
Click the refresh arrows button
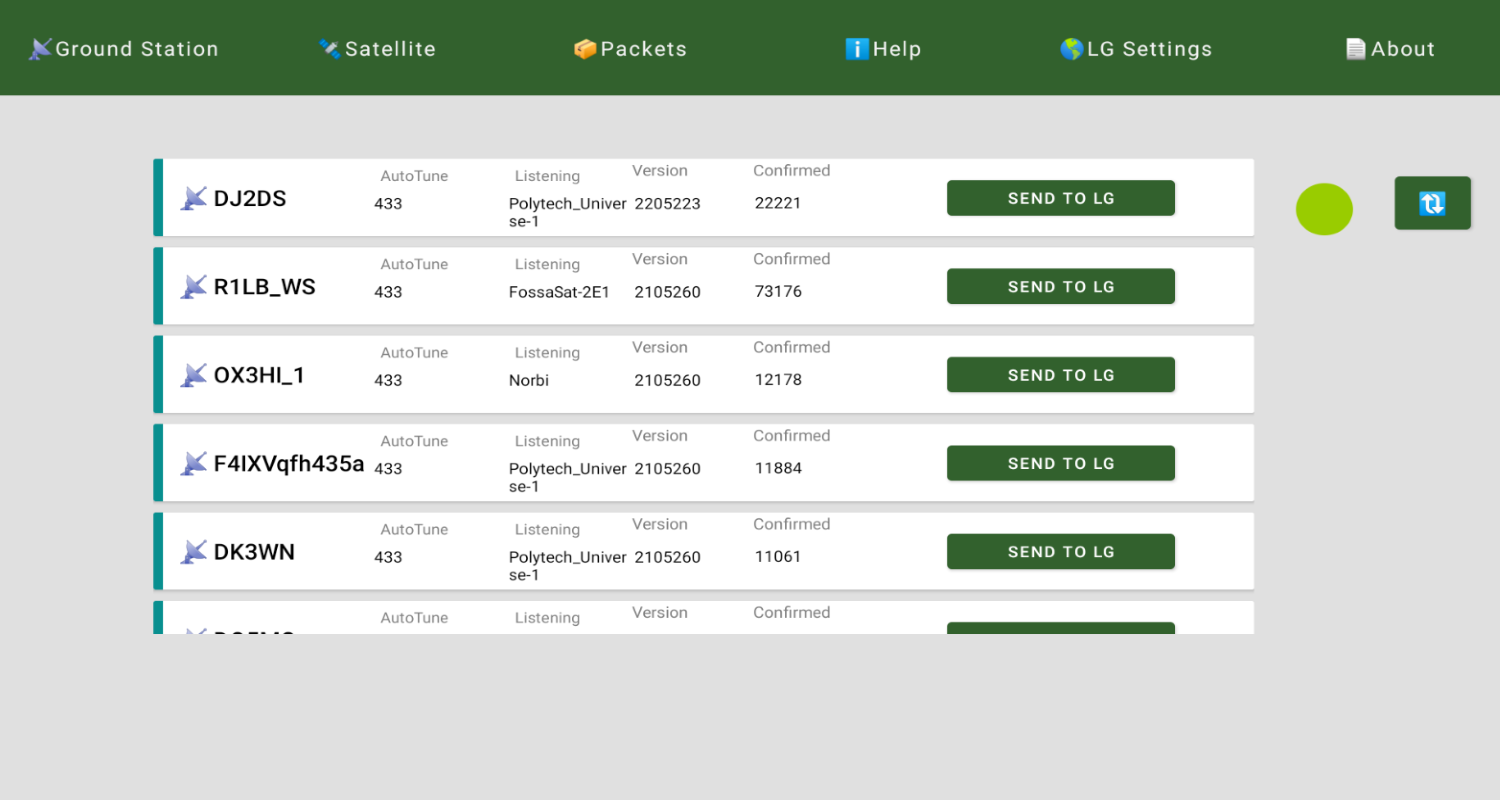tap(1432, 203)
